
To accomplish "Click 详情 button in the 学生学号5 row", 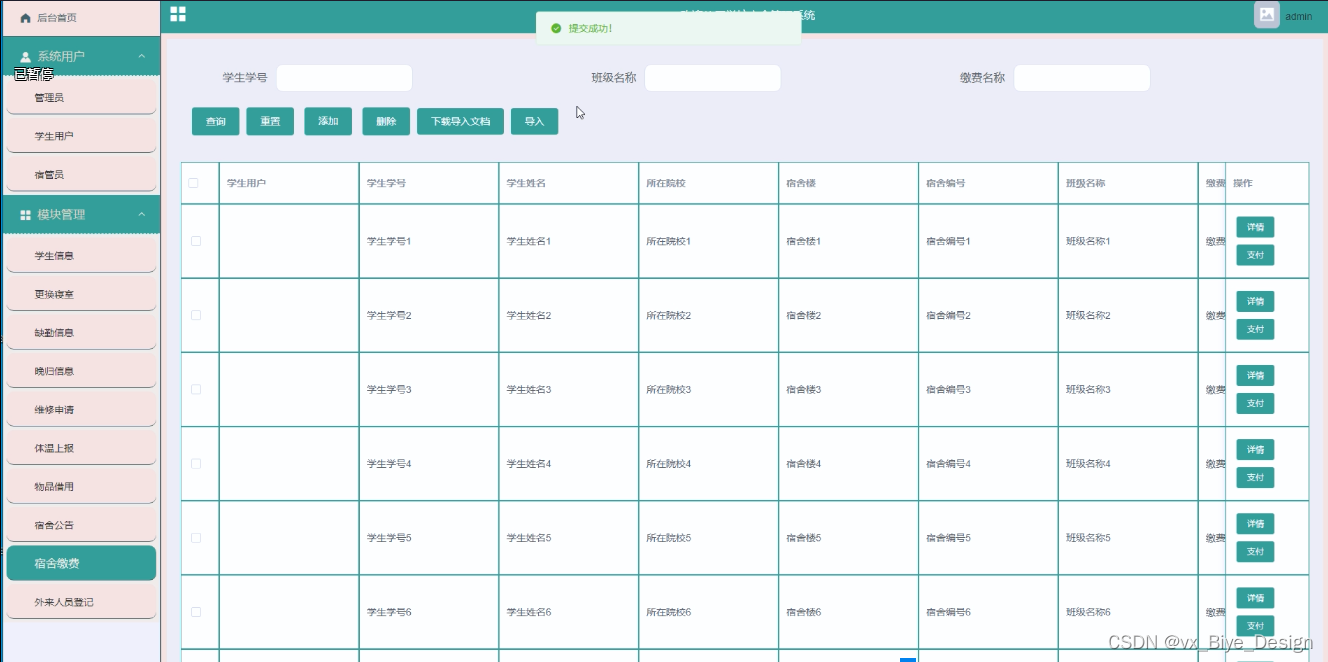I will click(x=1255, y=523).
